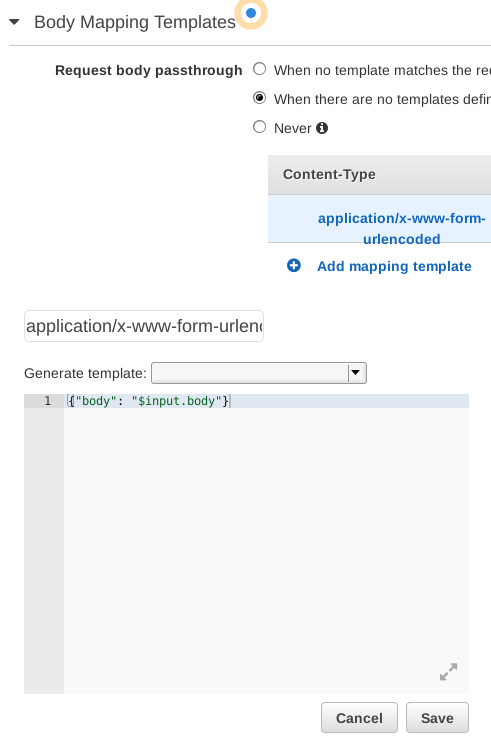Viewport: 491px width, 738px height.
Task: Select 'When no template matches' passthrough option
Action: tap(259, 69)
